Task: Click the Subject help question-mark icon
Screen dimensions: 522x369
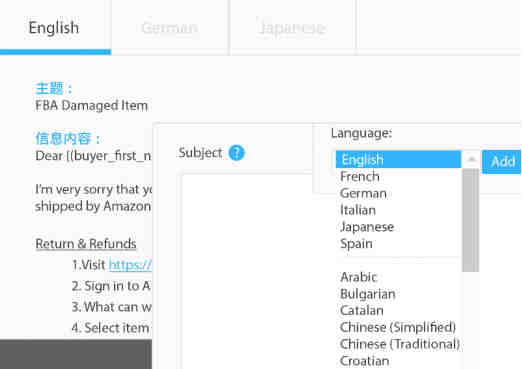Action: [236, 153]
